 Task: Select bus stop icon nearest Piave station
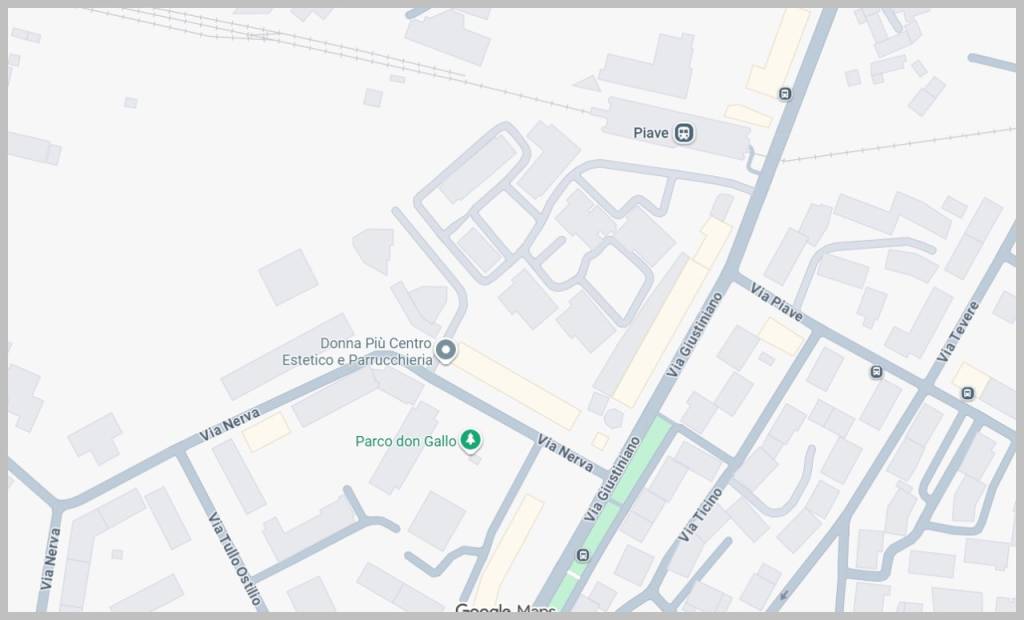click(785, 94)
